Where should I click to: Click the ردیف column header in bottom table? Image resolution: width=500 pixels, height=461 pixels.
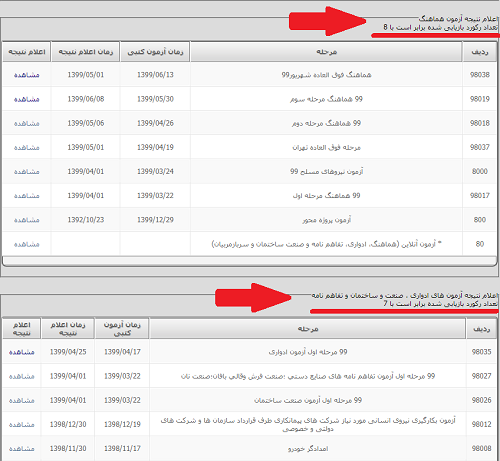pos(482,329)
